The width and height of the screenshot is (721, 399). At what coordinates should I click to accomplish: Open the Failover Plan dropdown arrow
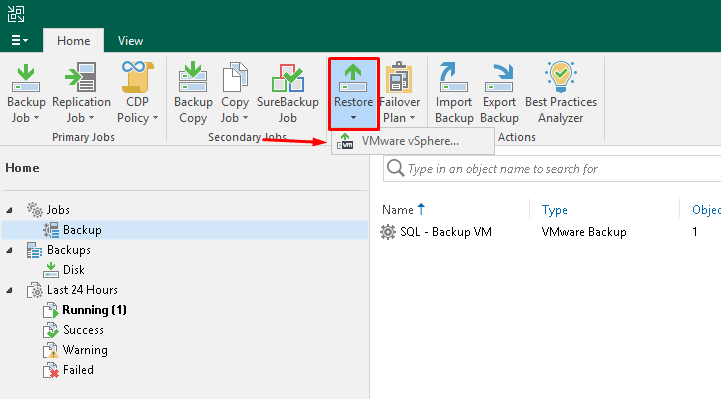412,118
